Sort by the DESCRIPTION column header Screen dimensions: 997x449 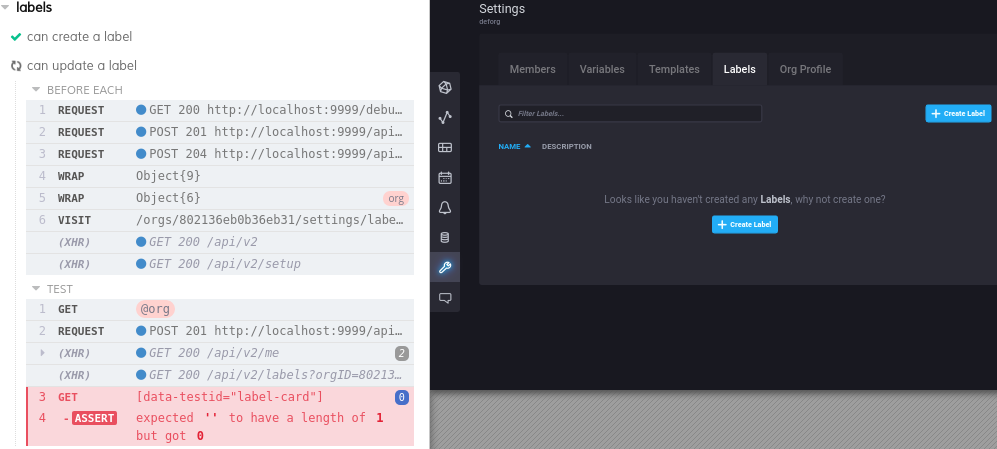point(567,146)
